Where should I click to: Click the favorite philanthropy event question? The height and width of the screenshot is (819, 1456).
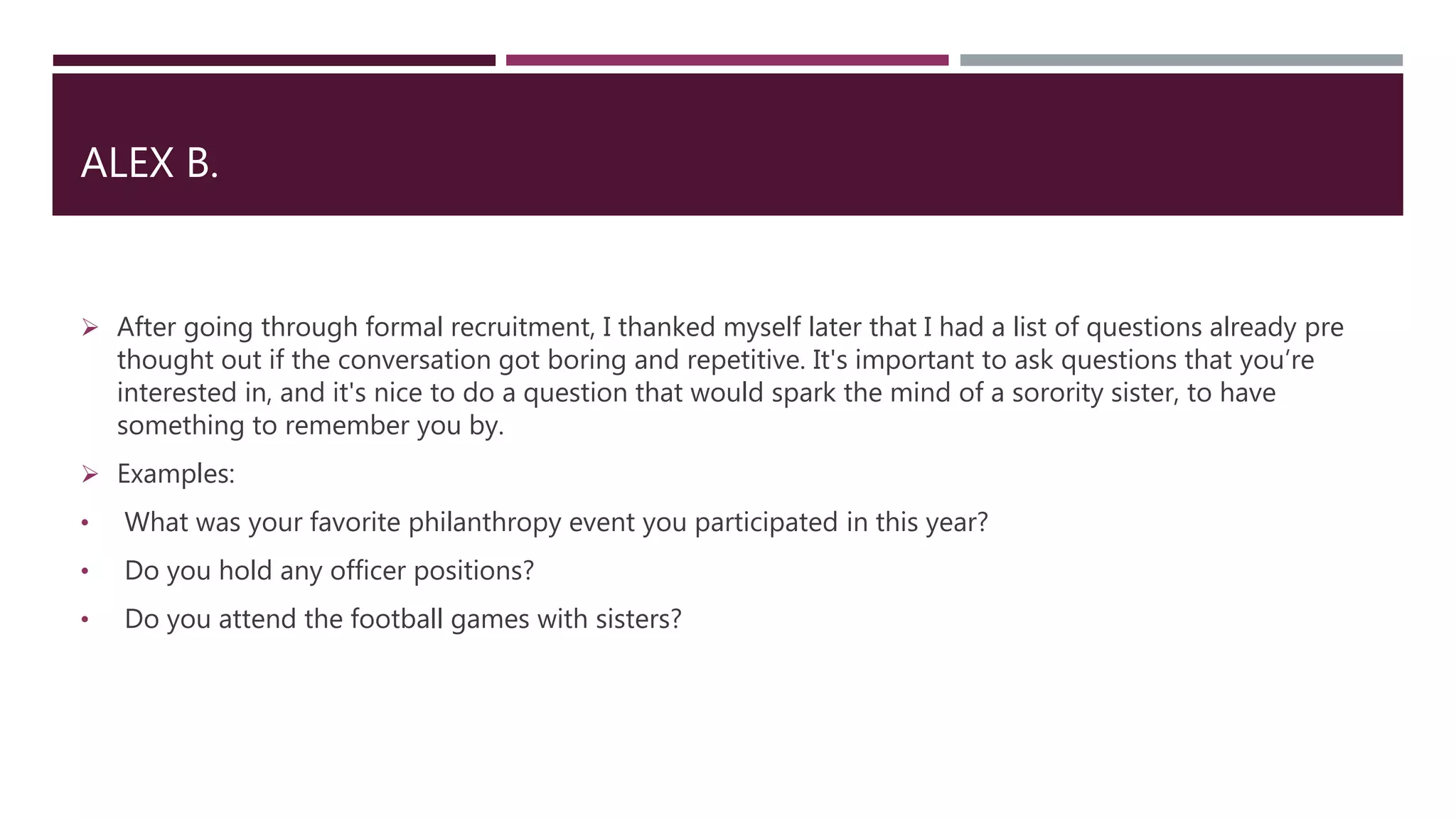click(x=556, y=523)
